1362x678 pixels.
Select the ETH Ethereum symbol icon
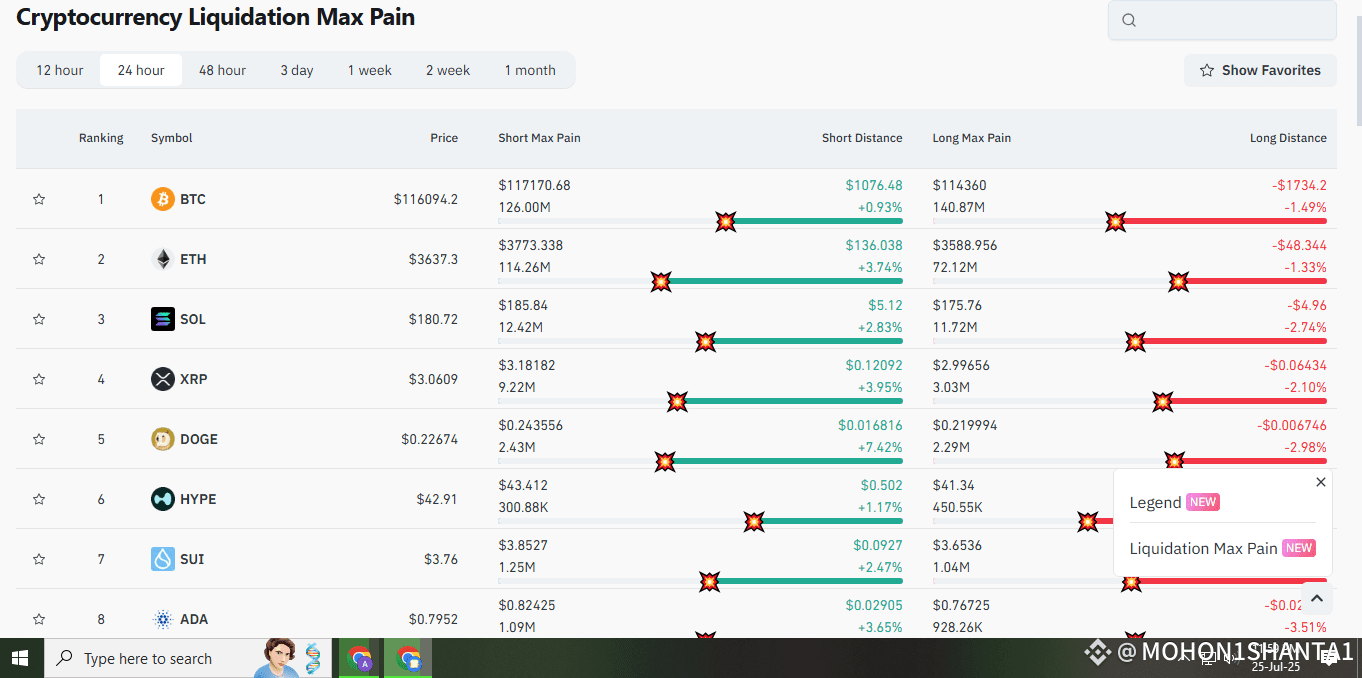click(161, 259)
